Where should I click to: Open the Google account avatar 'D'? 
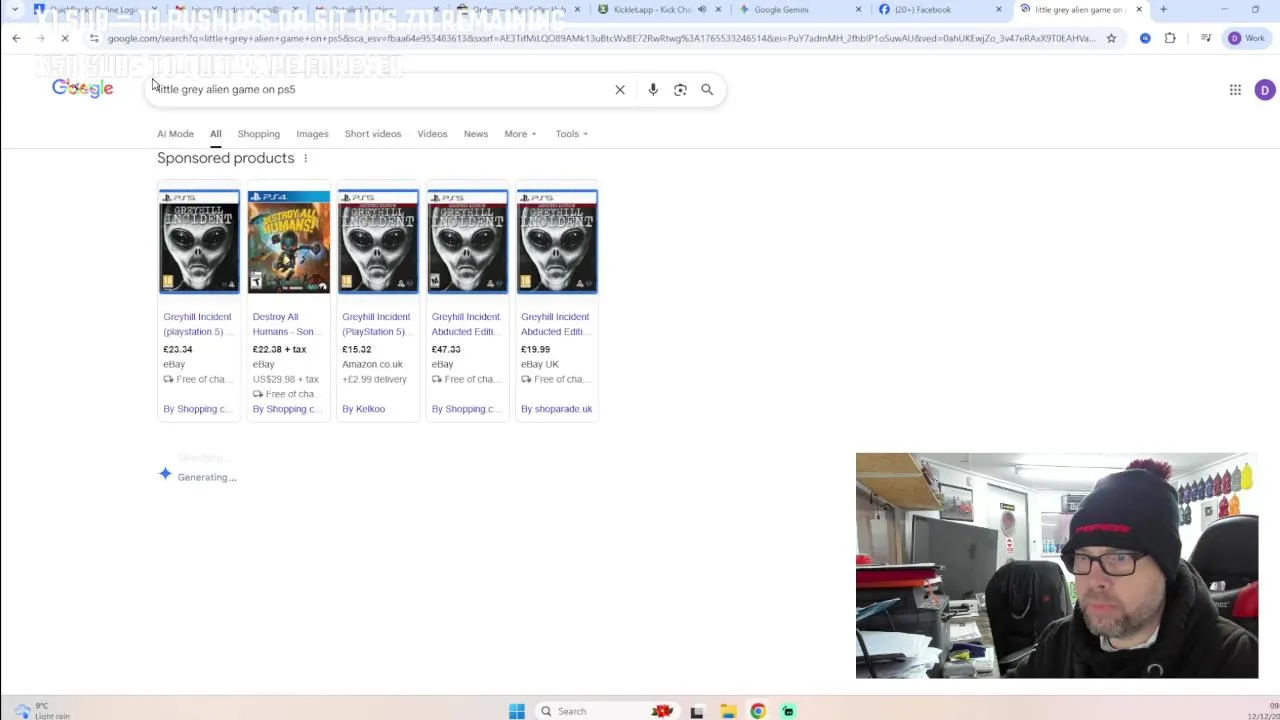pos(1265,90)
